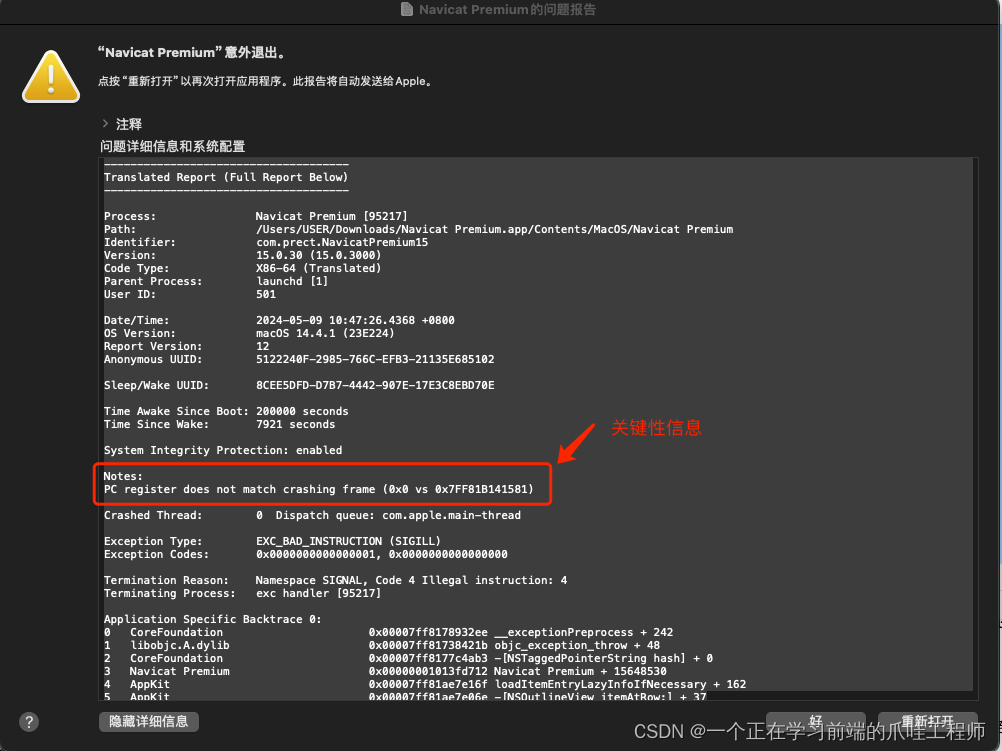Open the help question mark button
Image resolution: width=1002 pixels, height=751 pixels.
click(28, 721)
